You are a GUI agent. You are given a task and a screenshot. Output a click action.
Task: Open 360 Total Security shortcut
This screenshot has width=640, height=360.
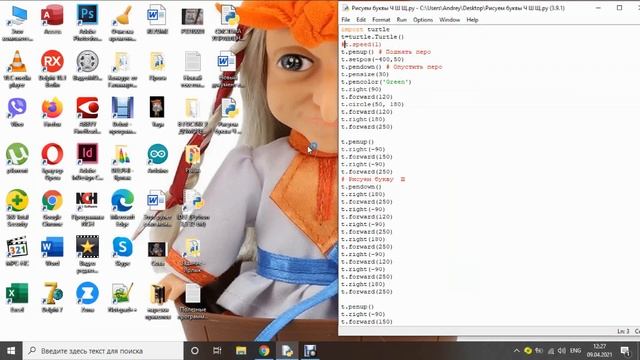click(17, 208)
